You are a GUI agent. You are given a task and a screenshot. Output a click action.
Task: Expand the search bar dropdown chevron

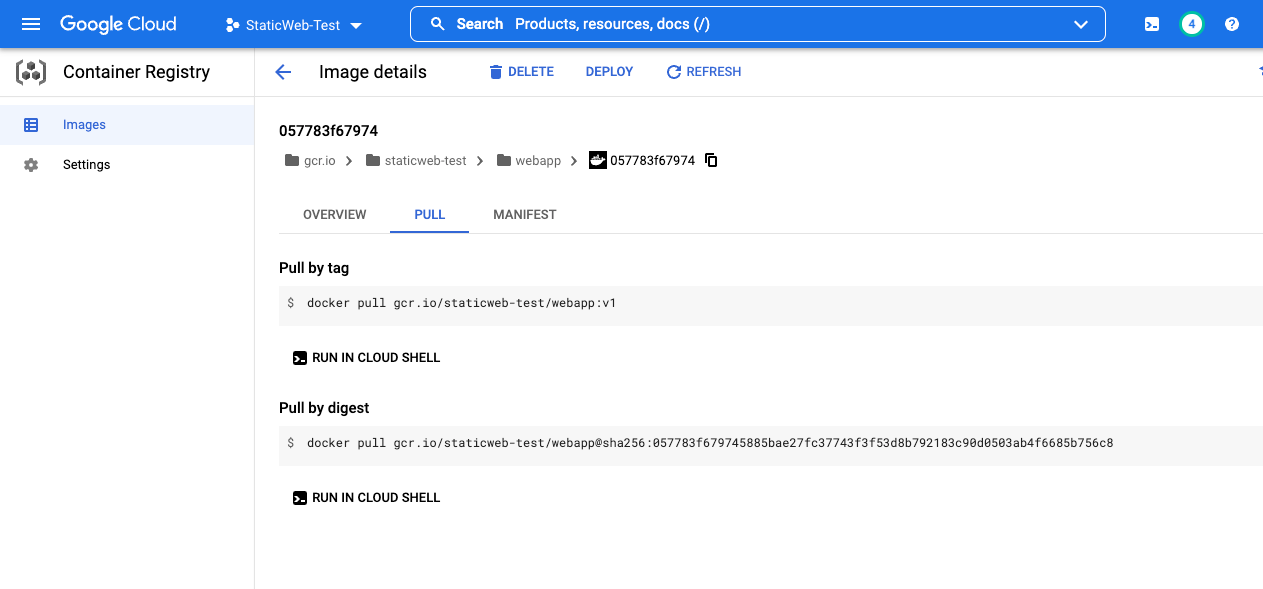1080,23
